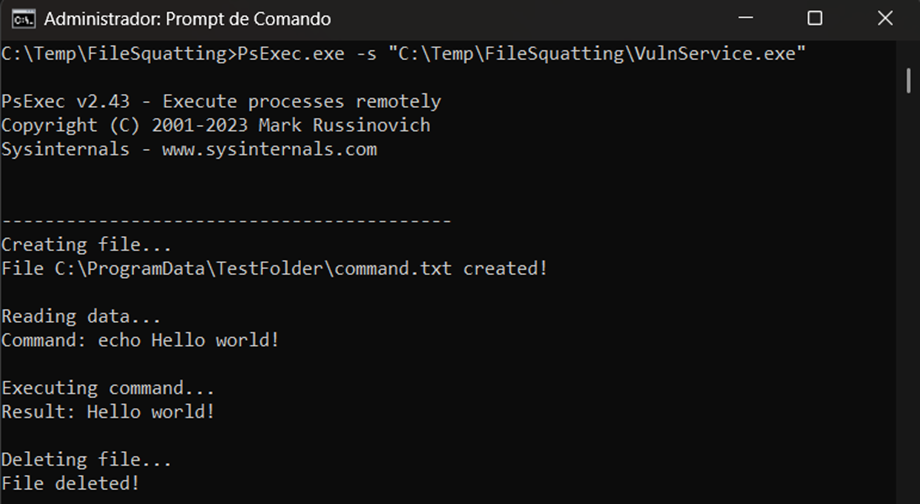Screen dimensions: 920x504
Task: Click the 'Reading data...' output line
Action: coord(81,317)
